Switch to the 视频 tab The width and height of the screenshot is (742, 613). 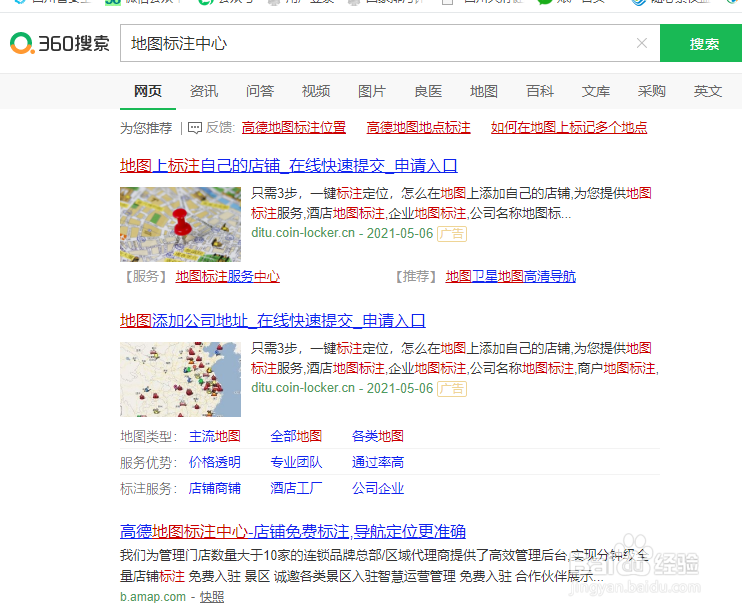tap(316, 91)
